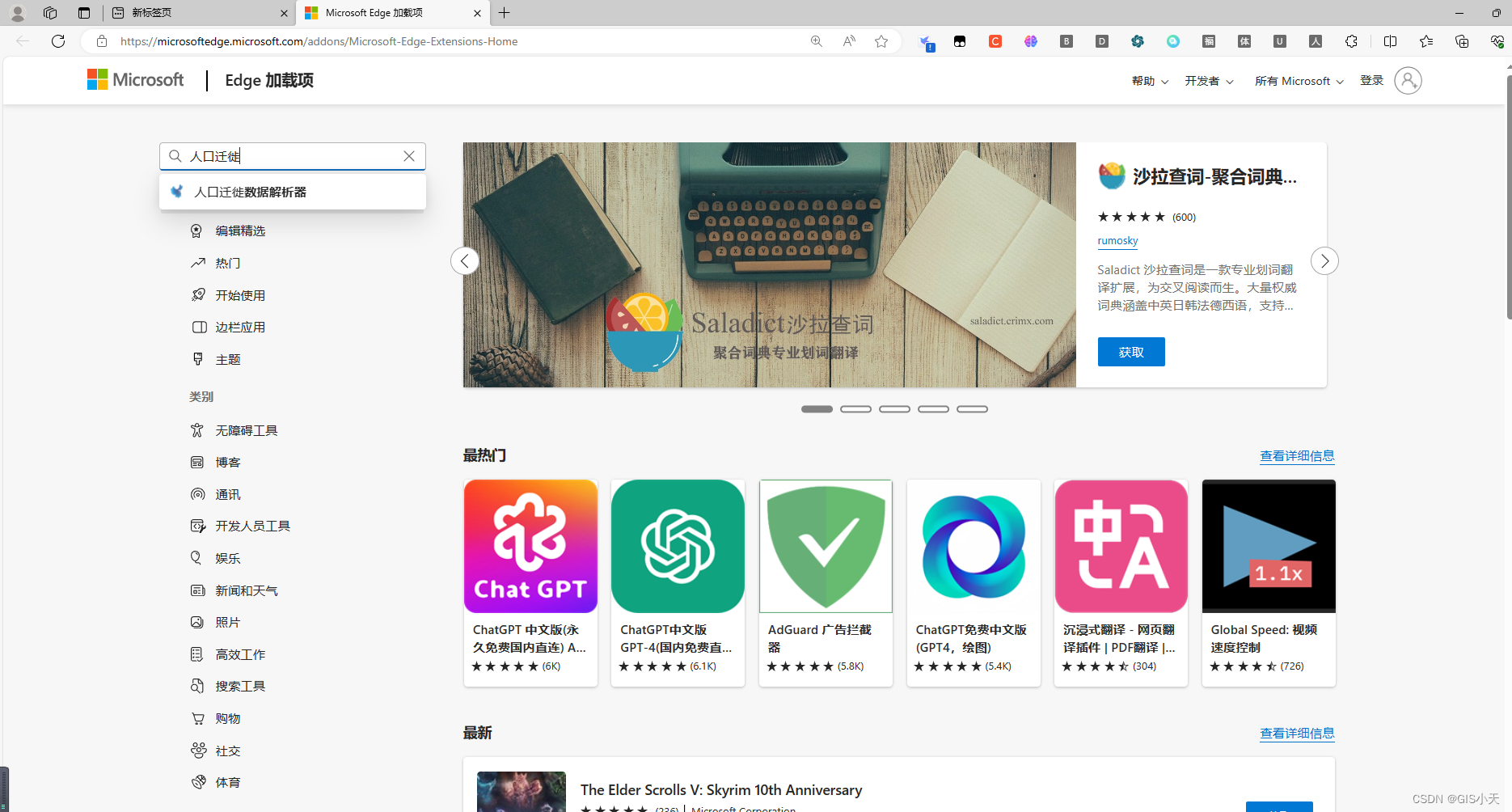Click the gray U extension icon
The image size is (1512, 812).
tap(1280, 41)
